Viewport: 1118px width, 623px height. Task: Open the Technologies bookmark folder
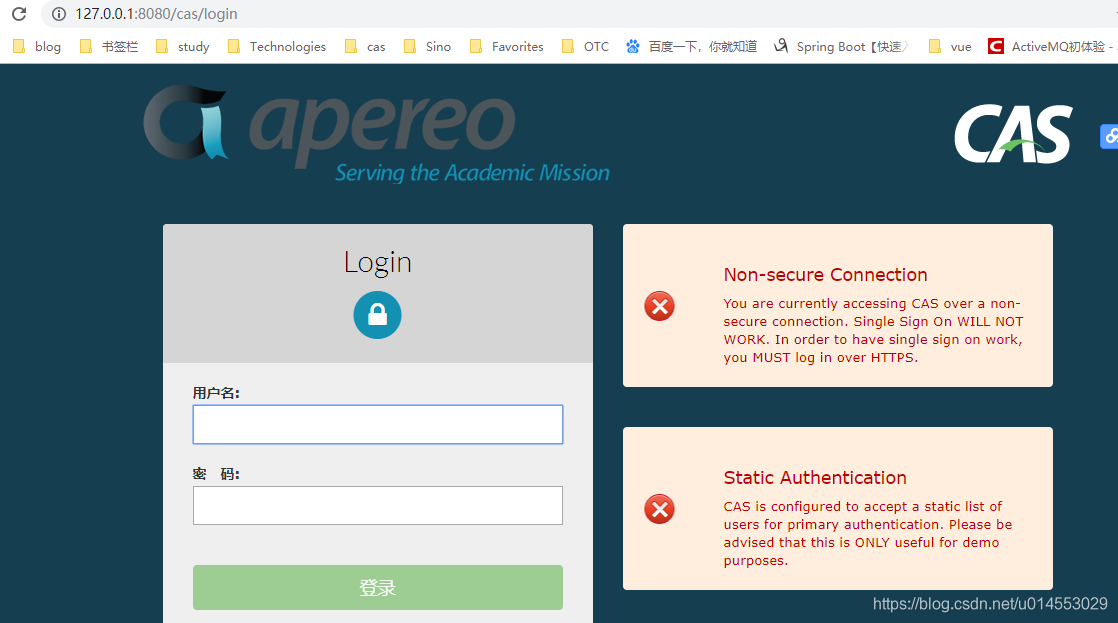click(x=277, y=46)
